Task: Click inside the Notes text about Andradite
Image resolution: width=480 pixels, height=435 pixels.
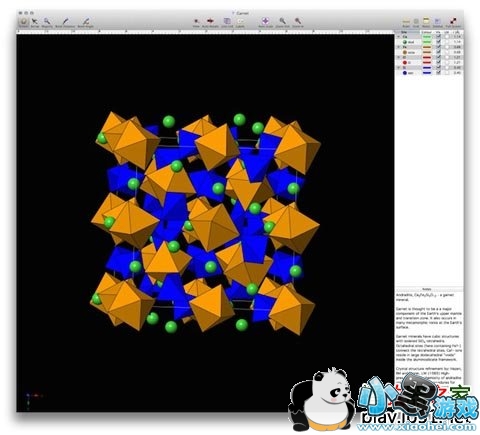Action: (x=425, y=297)
